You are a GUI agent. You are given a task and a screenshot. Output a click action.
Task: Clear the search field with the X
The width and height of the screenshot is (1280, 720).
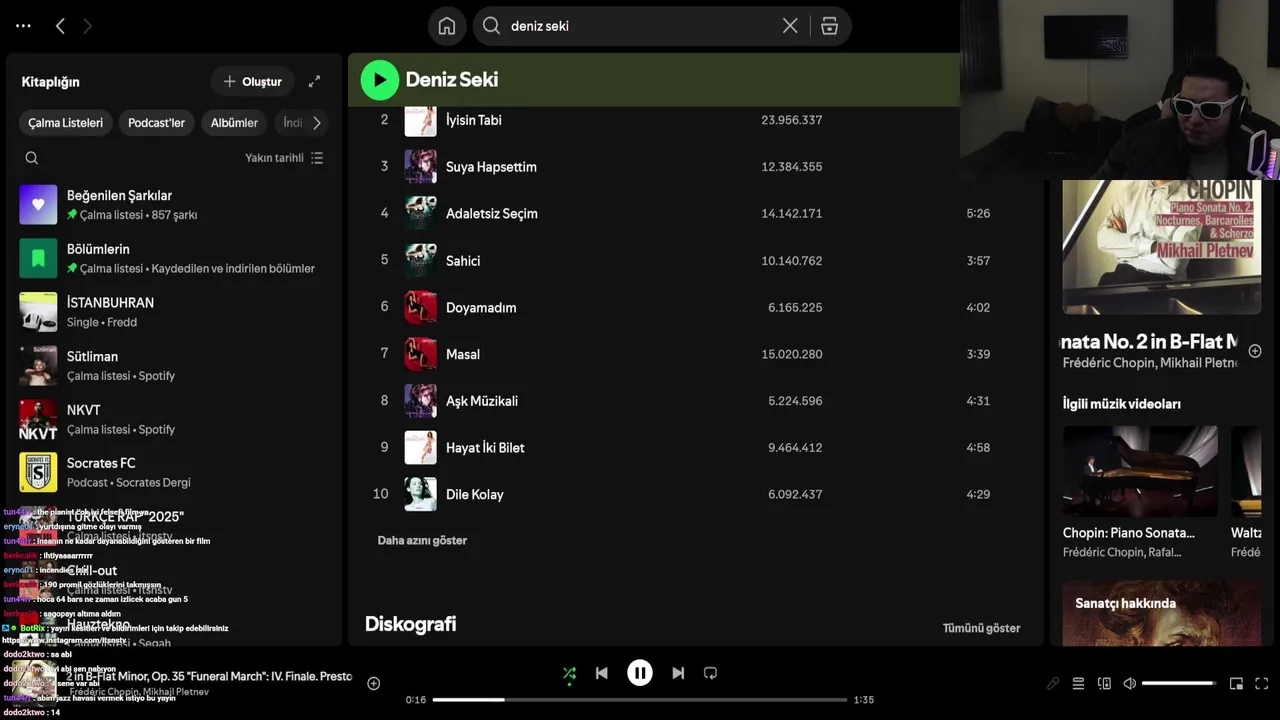pyautogui.click(x=790, y=26)
